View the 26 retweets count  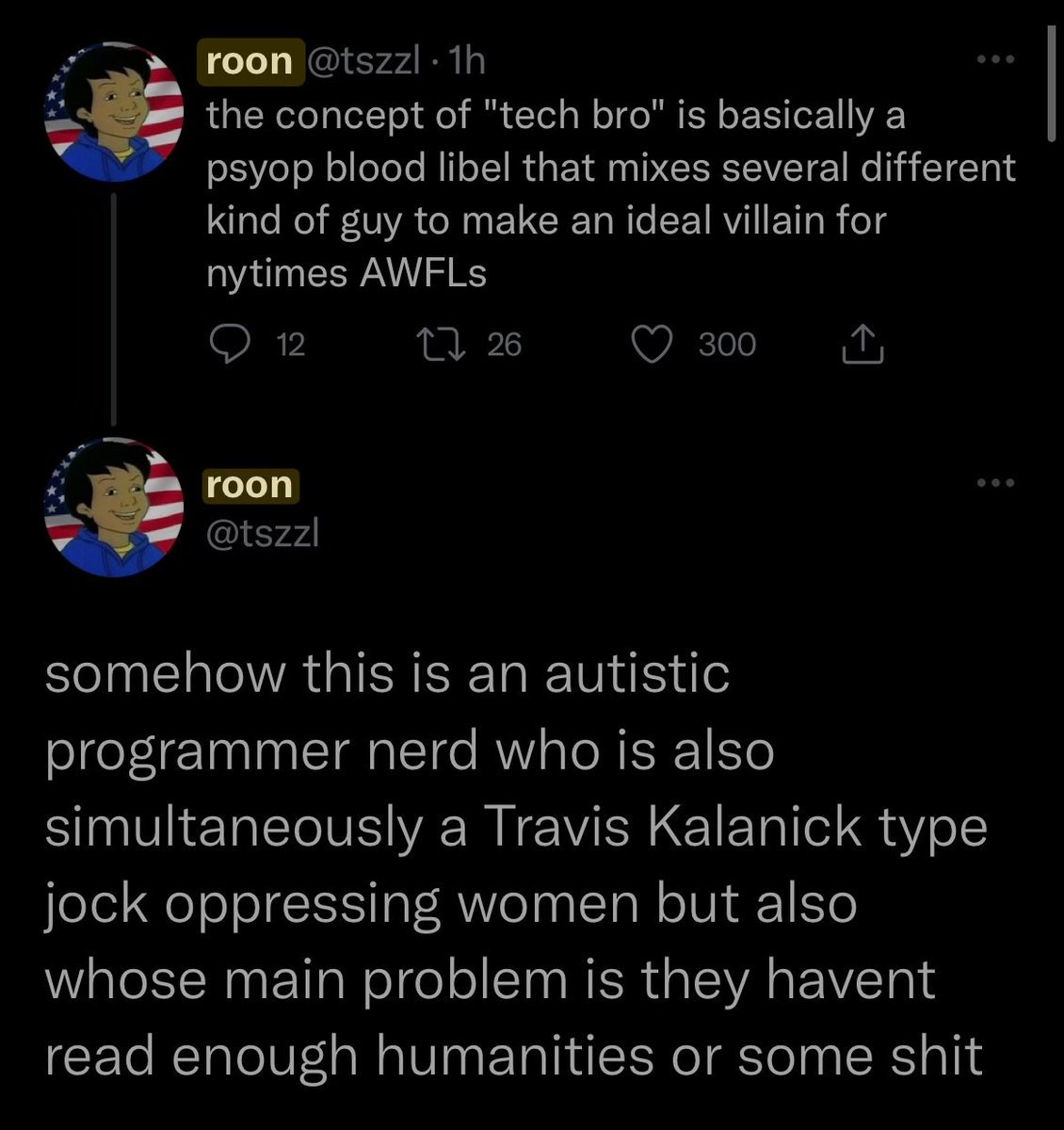pos(505,346)
